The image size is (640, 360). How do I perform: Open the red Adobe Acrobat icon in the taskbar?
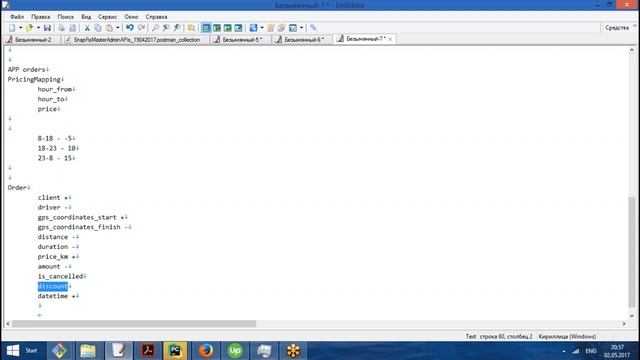tap(147, 351)
